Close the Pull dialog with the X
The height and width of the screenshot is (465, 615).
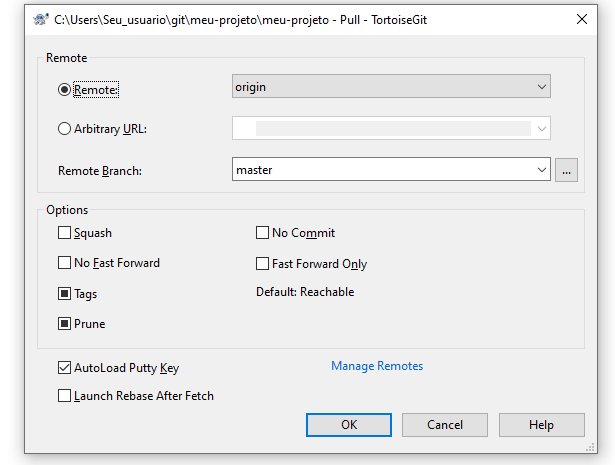582,19
